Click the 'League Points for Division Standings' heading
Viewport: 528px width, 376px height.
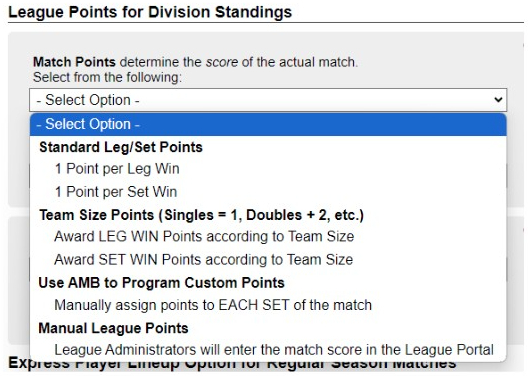click(150, 12)
